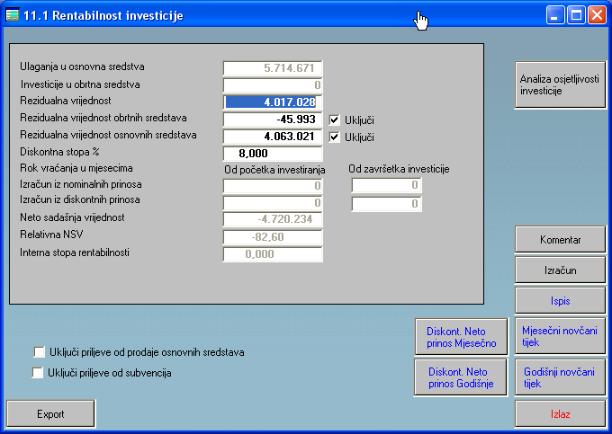This screenshot has width=612, height=434.
Task: Click nominalnih prinosa field under Od početka investiranja
Action: 272,185
